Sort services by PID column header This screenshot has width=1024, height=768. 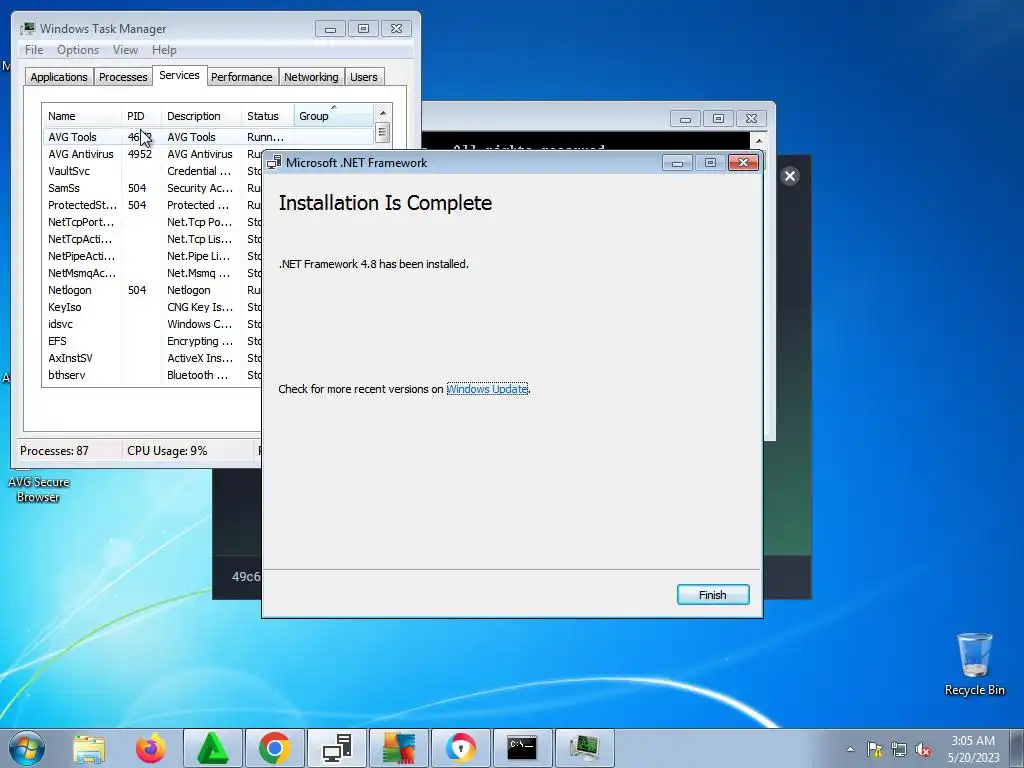click(x=141, y=116)
